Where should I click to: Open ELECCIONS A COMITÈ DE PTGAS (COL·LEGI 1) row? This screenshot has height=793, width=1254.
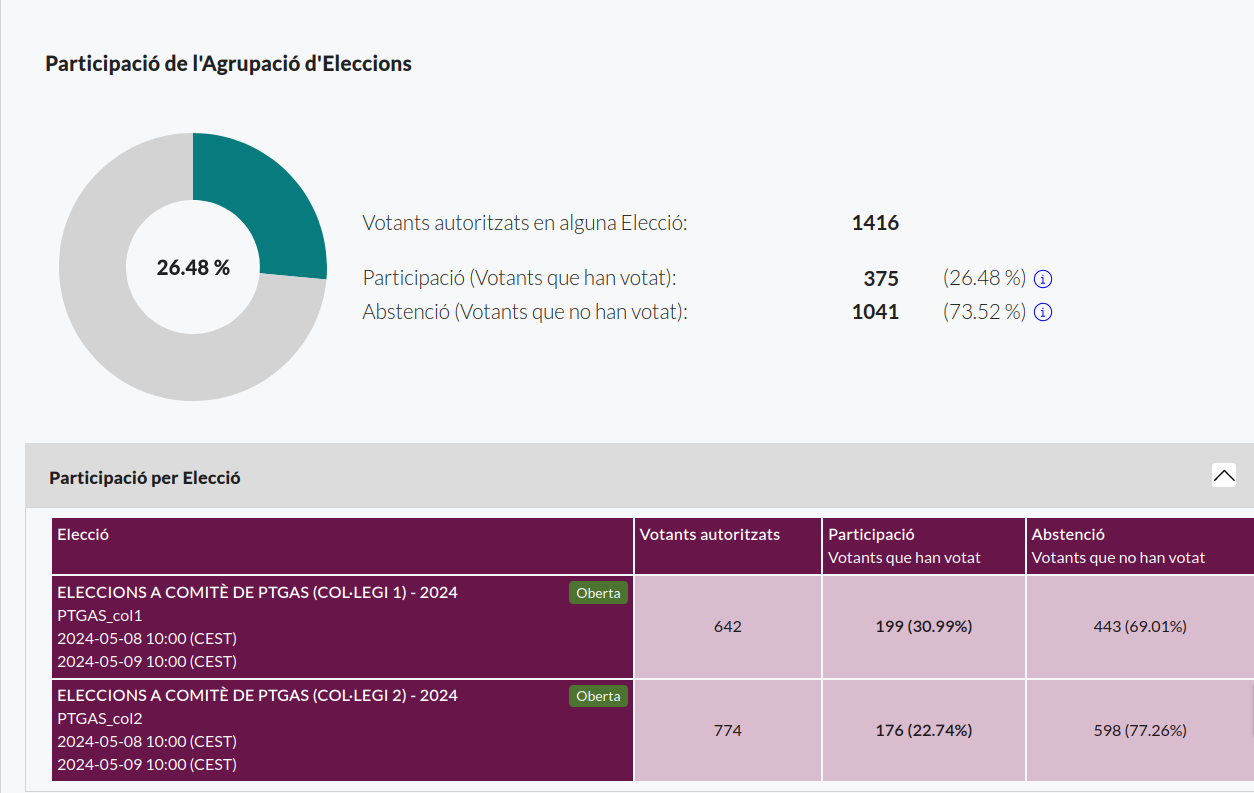tap(257, 593)
